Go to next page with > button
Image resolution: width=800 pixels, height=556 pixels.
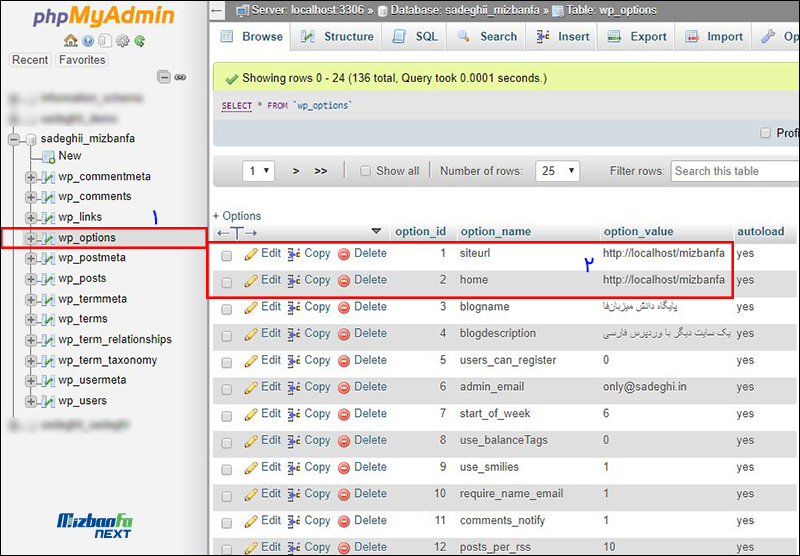(x=295, y=171)
